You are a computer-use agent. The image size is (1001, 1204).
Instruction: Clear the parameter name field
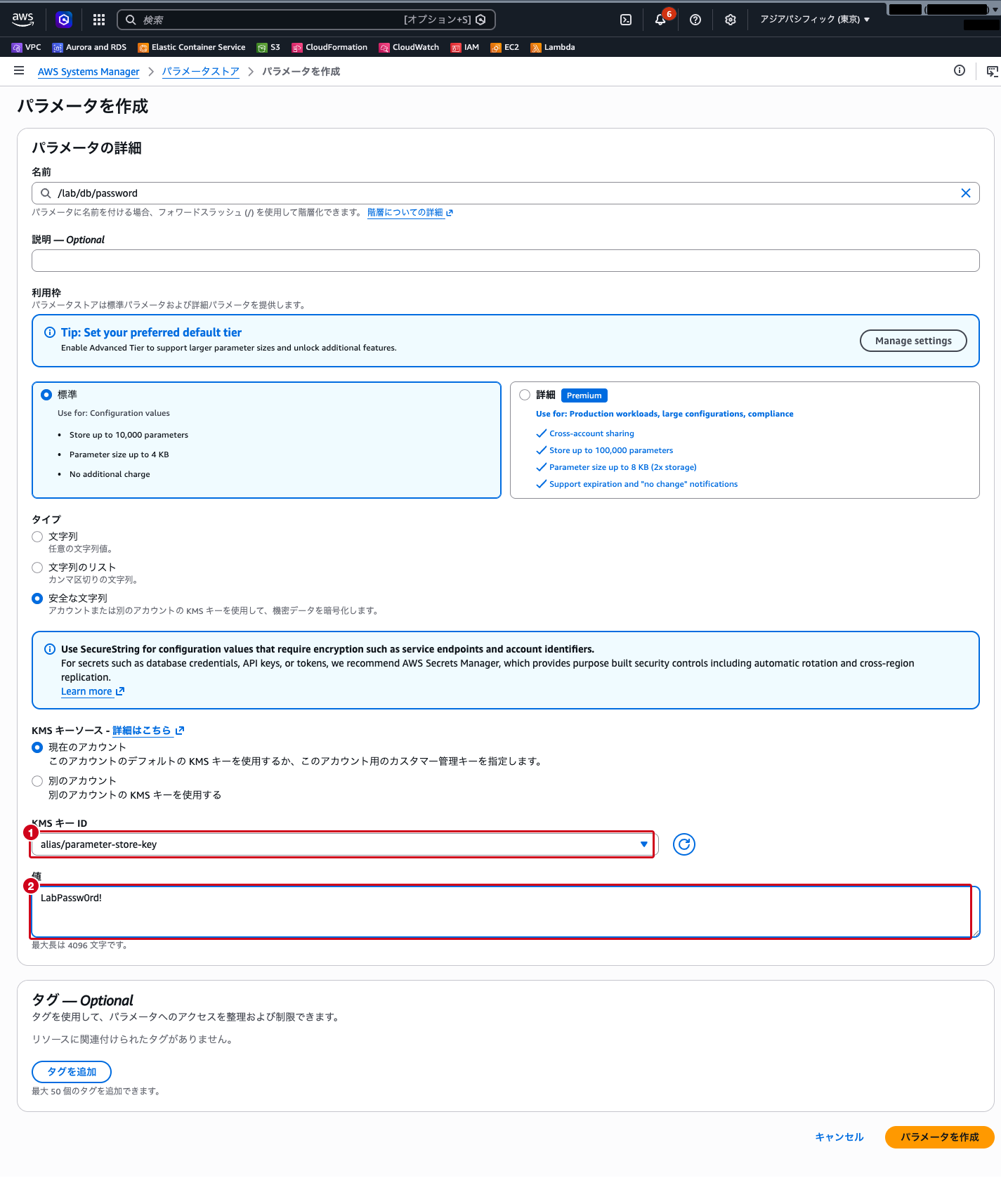coord(966,193)
